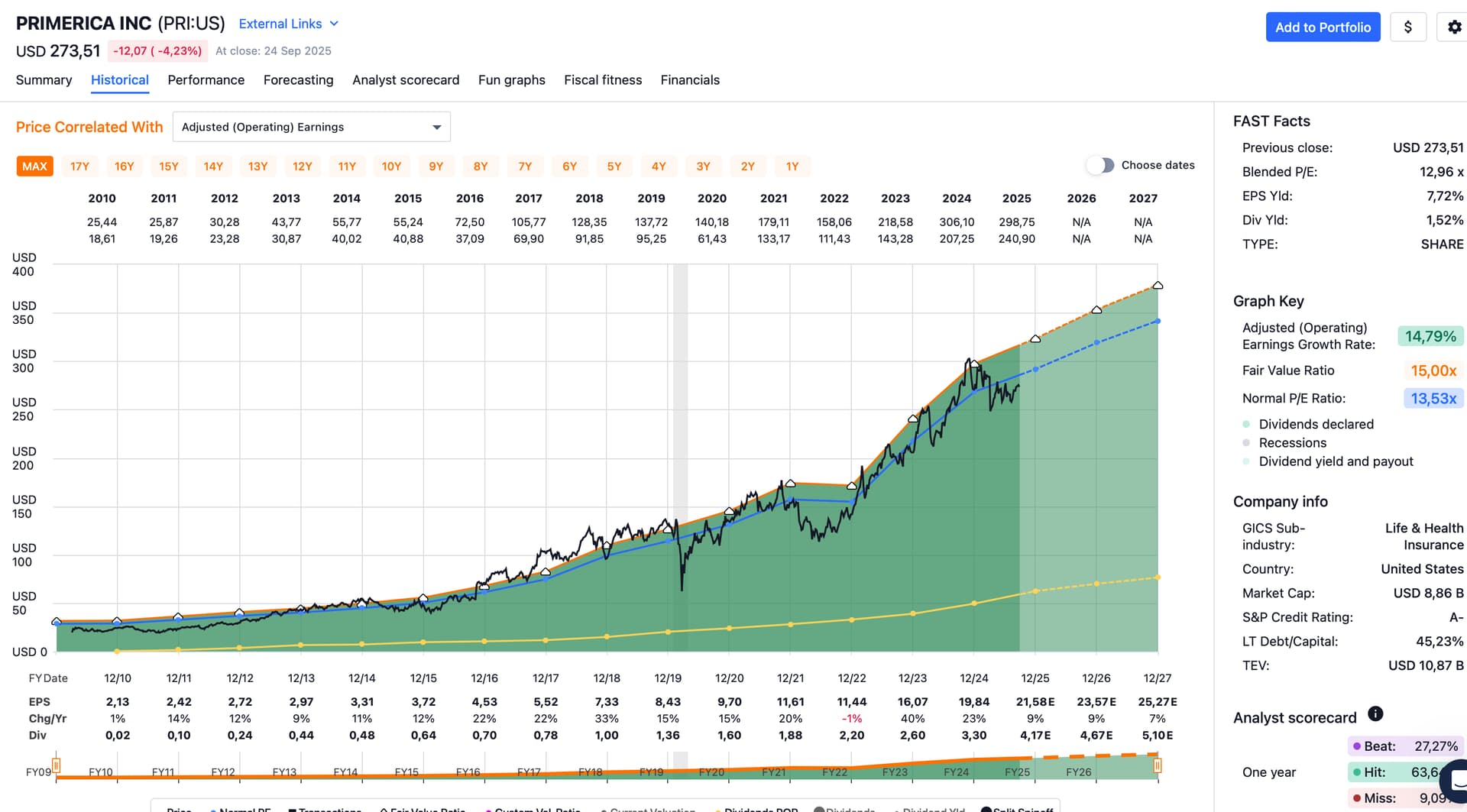Open the Adjusted (Operating) Earnings dropdown
1467x812 pixels.
(311, 127)
